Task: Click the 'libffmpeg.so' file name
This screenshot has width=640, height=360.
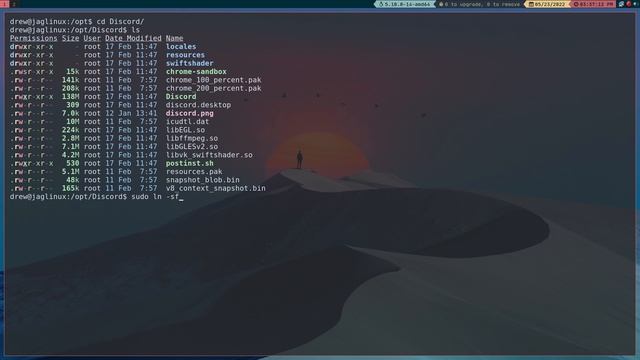Action: click(x=192, y=138)
